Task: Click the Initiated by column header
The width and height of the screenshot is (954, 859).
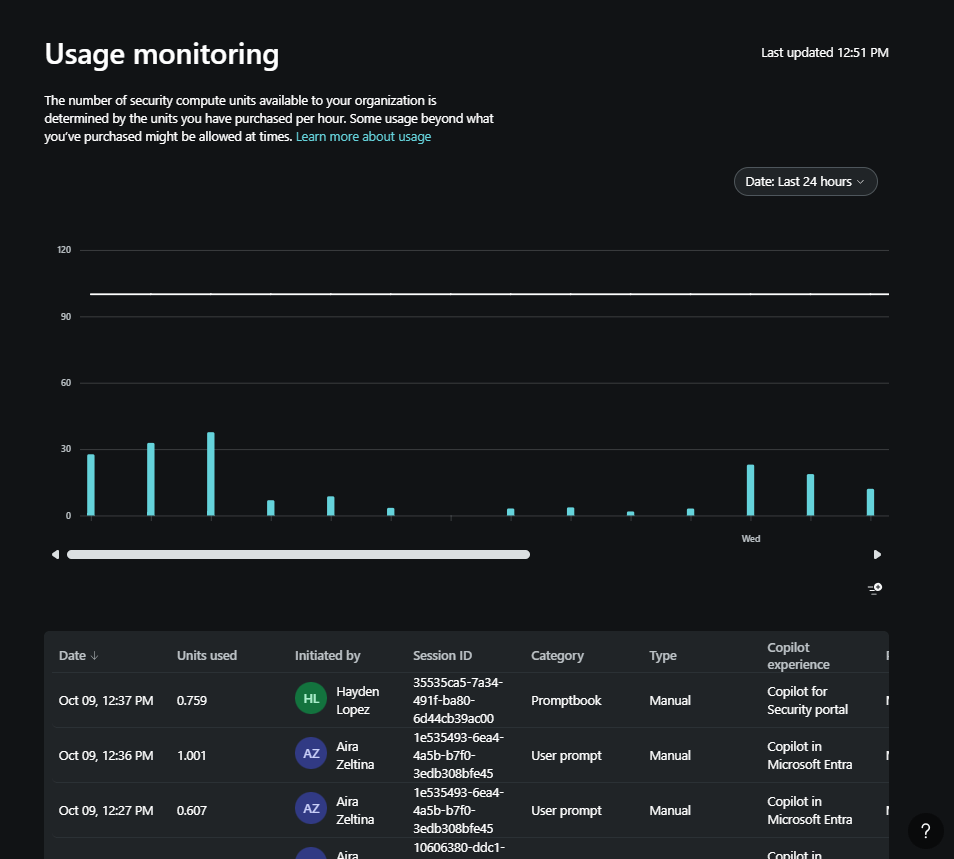Action: 327,656
